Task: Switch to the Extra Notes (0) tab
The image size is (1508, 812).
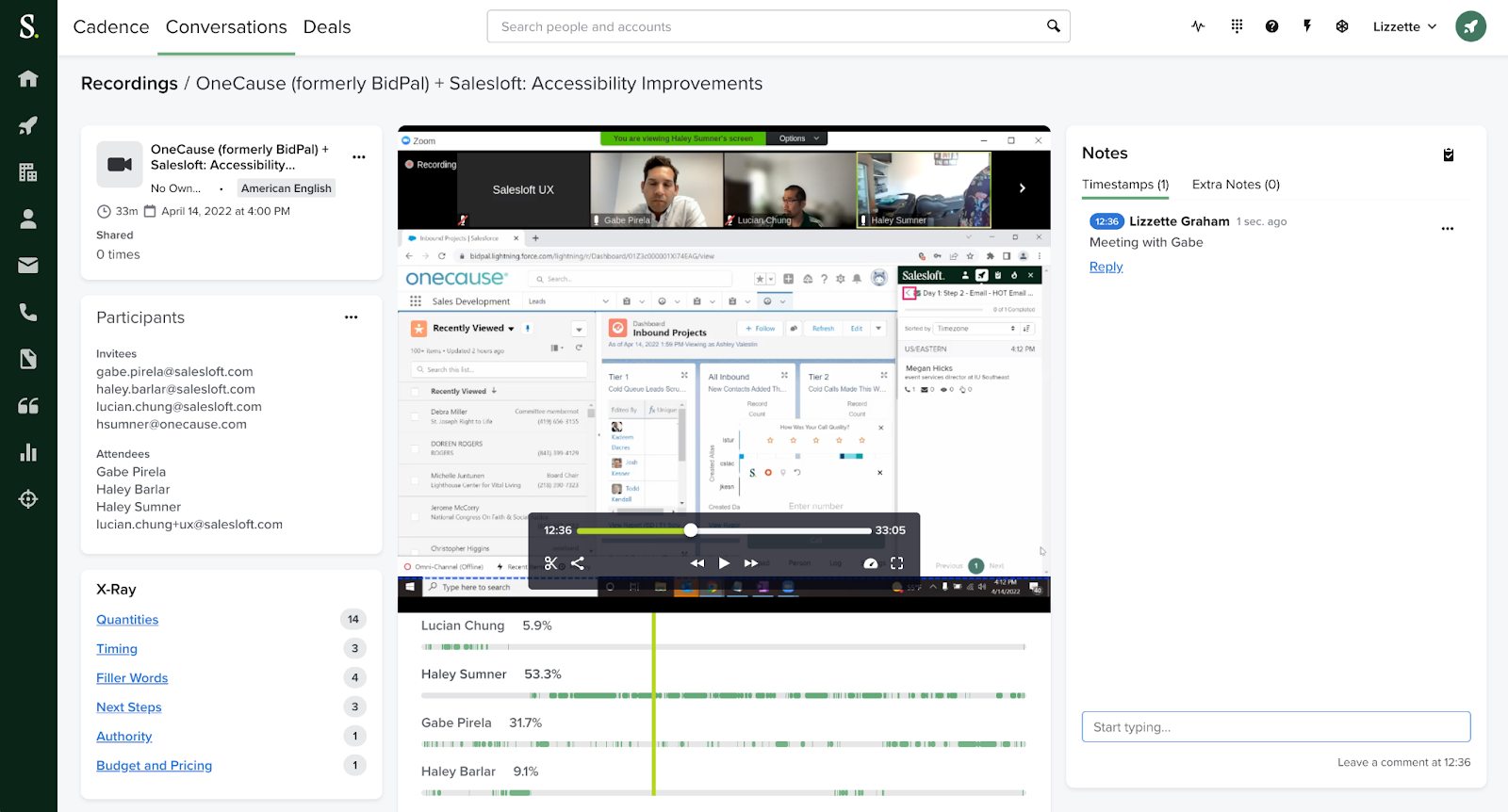Action: pos(1236,185)
